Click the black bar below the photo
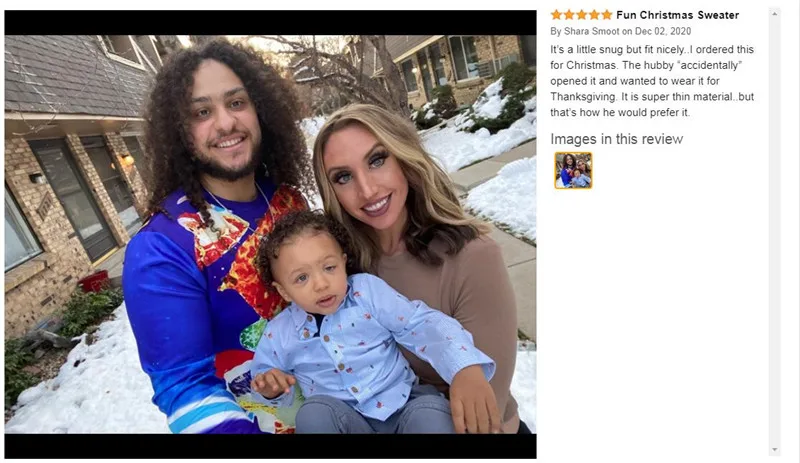The image size is (800, 463). click(270, 446)
